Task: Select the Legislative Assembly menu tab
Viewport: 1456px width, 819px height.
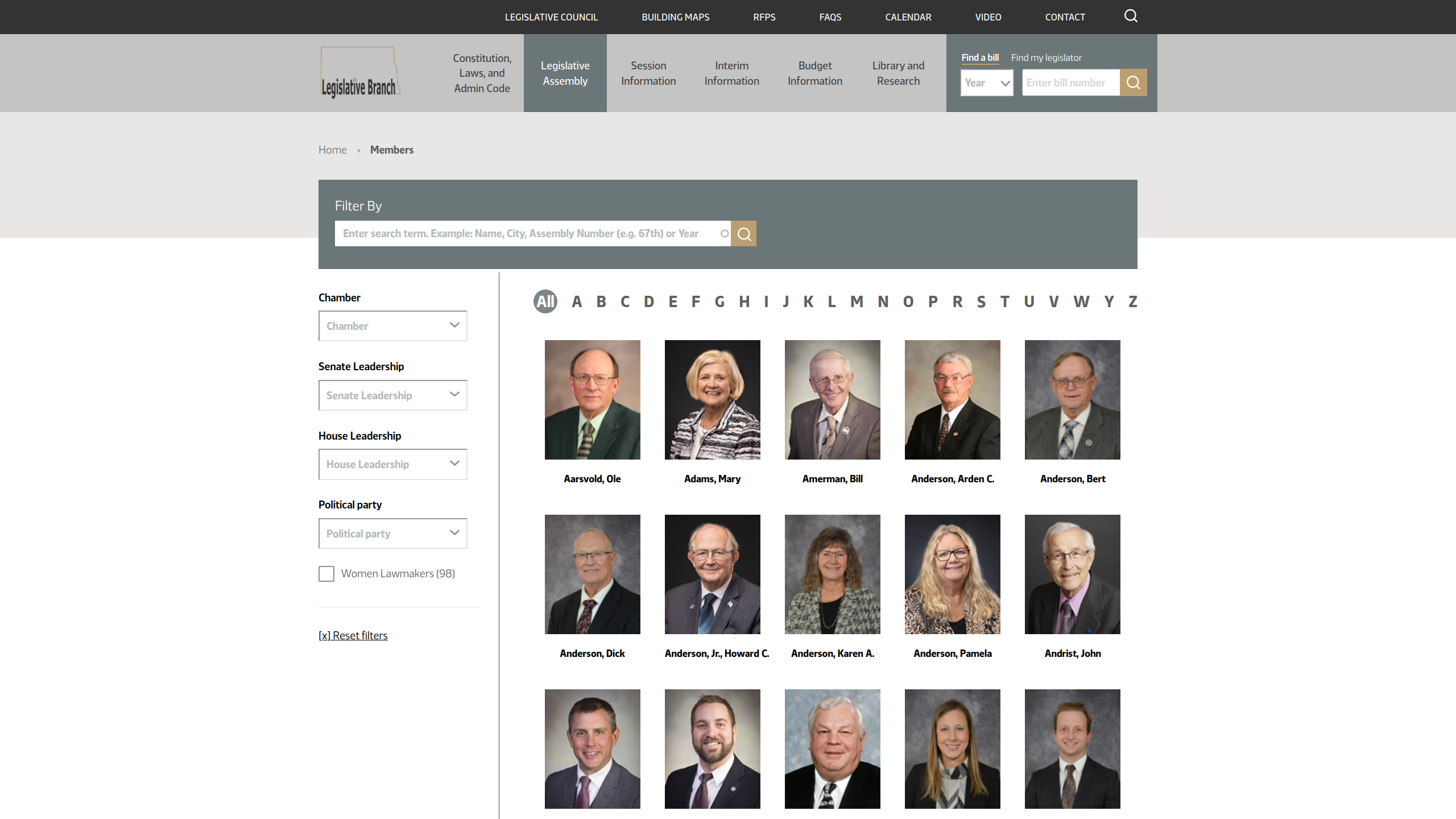Action: (565, 73)
